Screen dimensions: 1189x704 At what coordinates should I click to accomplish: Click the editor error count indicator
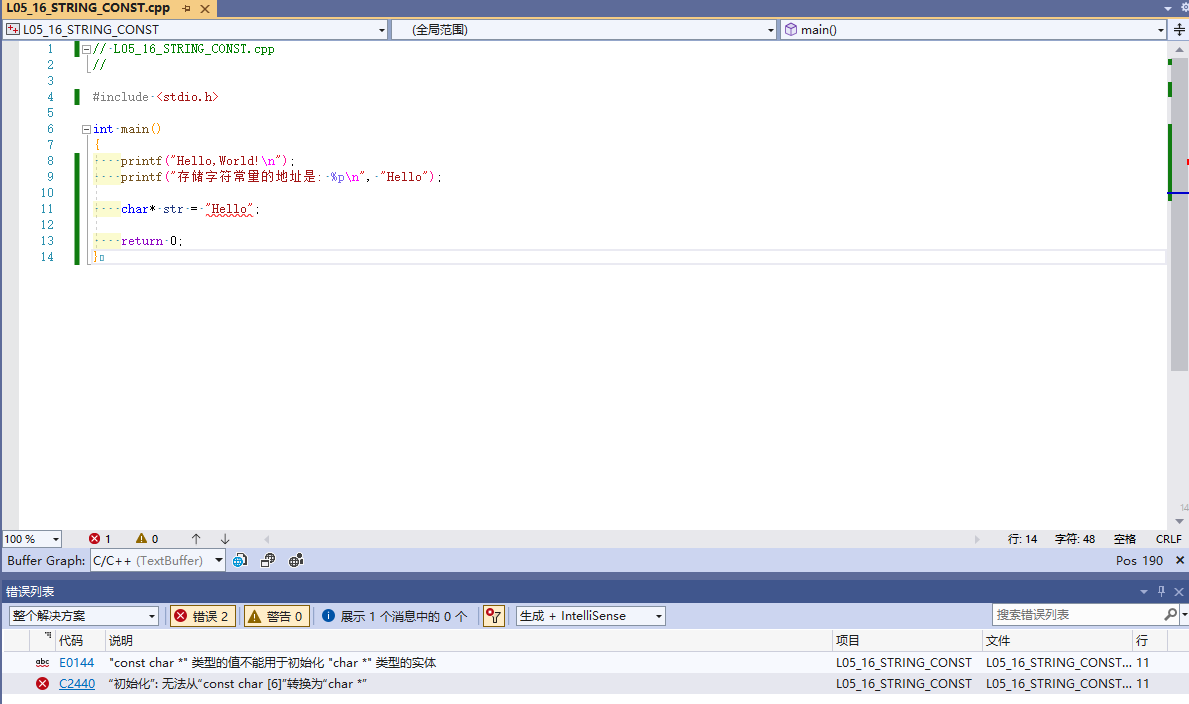point(100,539)
